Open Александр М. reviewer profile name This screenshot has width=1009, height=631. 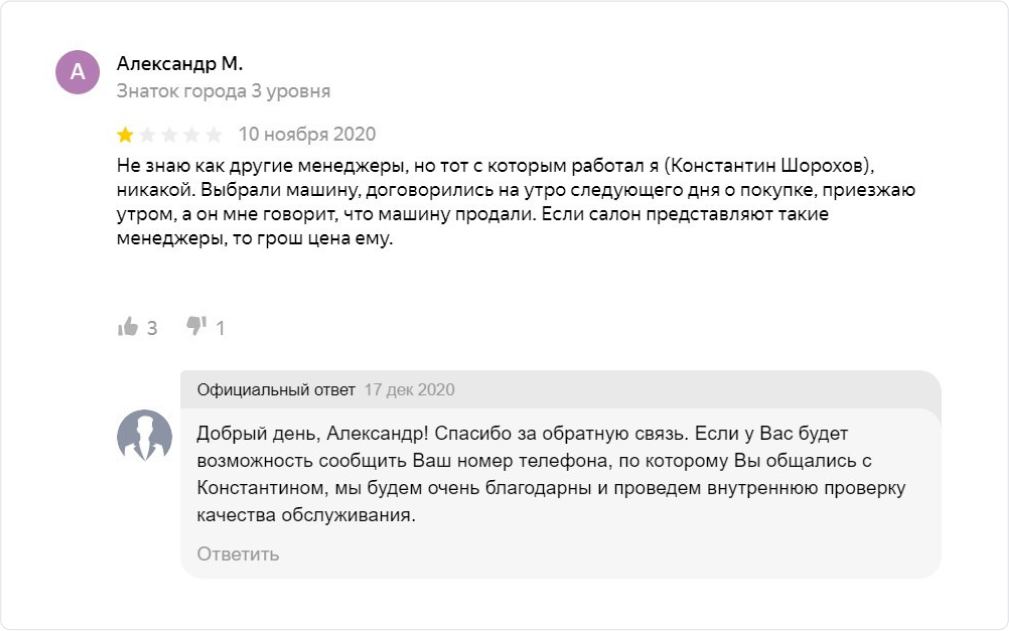(180, 64)
